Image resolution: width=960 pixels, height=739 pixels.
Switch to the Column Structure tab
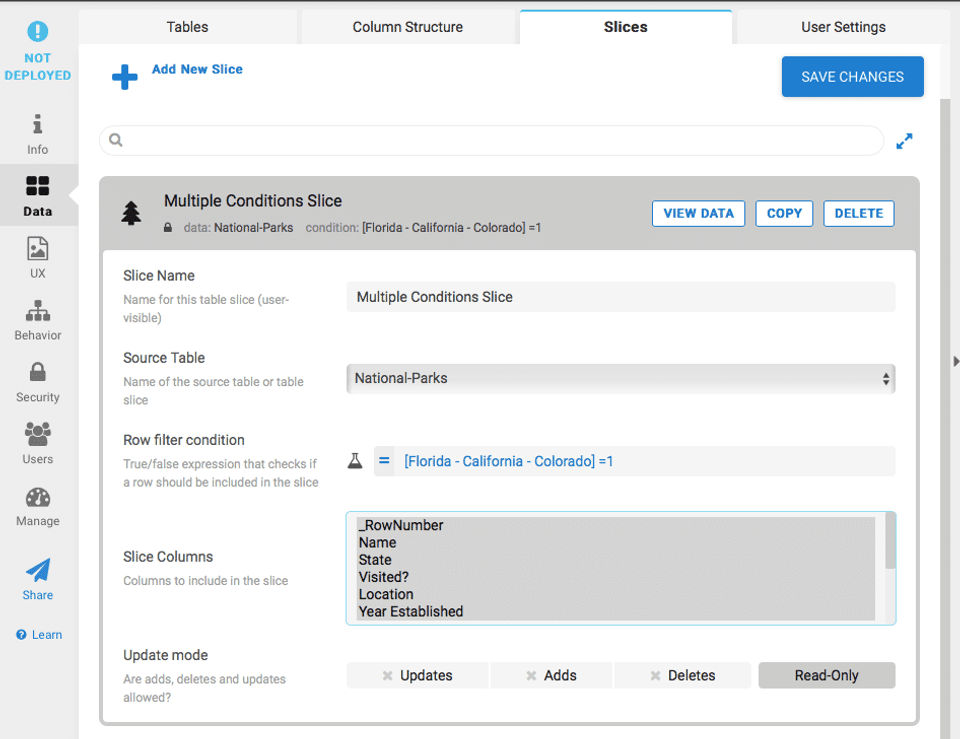pos(407,27)
